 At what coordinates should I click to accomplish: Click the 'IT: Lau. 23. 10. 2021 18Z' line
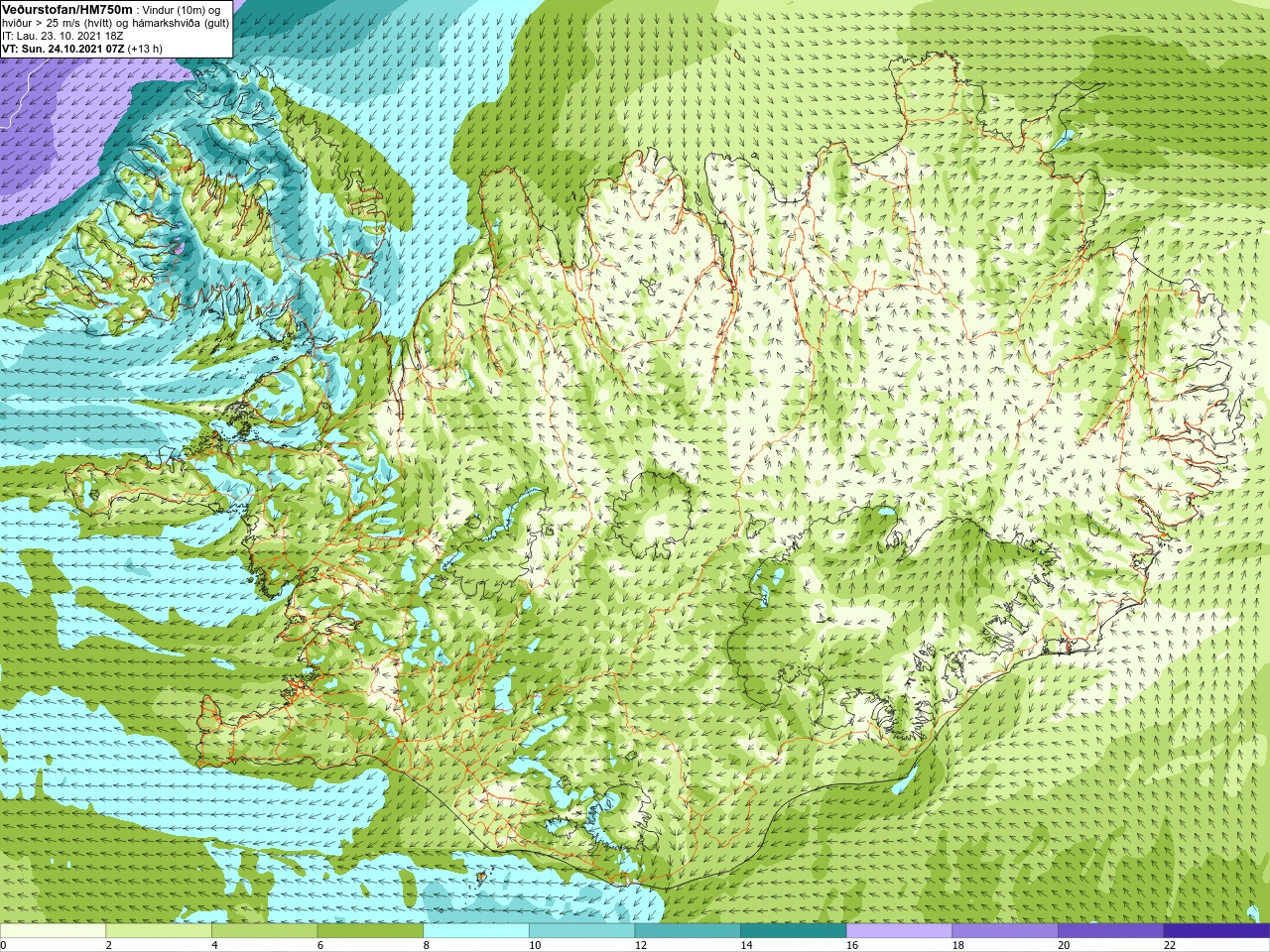tap(63, 36)
